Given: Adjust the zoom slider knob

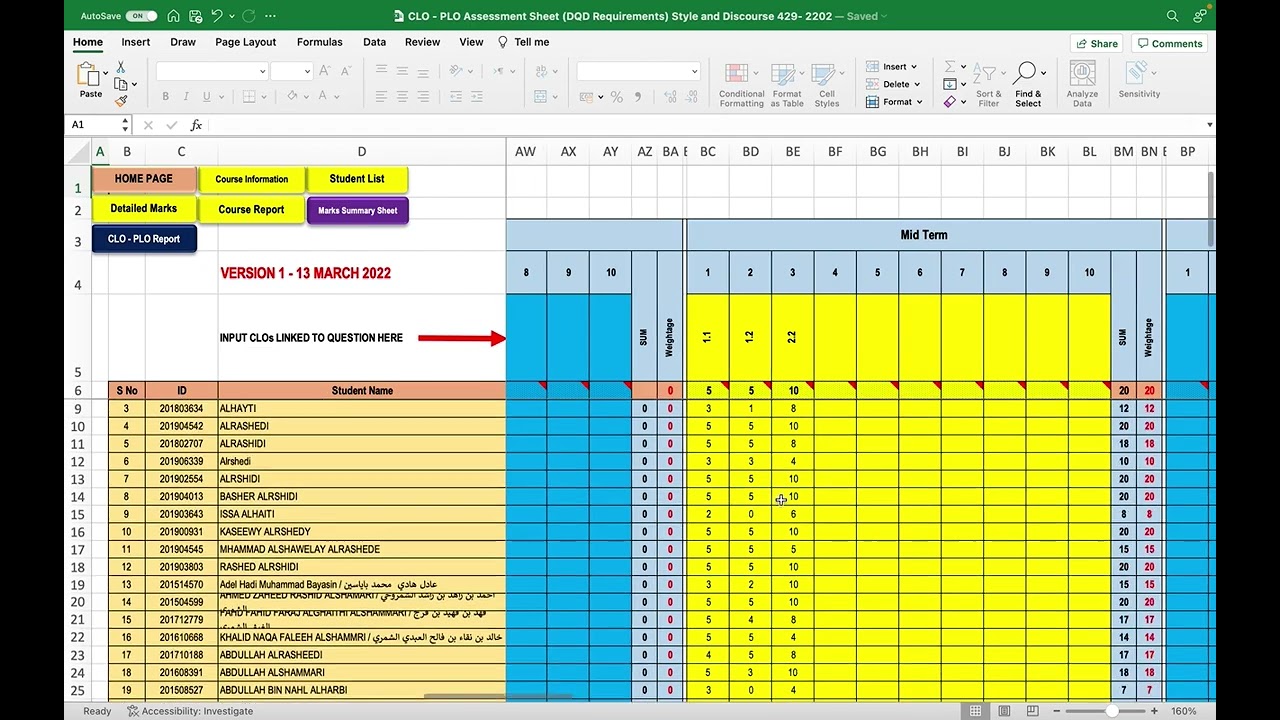Looking at the screenshot, I should [1111, 711].
